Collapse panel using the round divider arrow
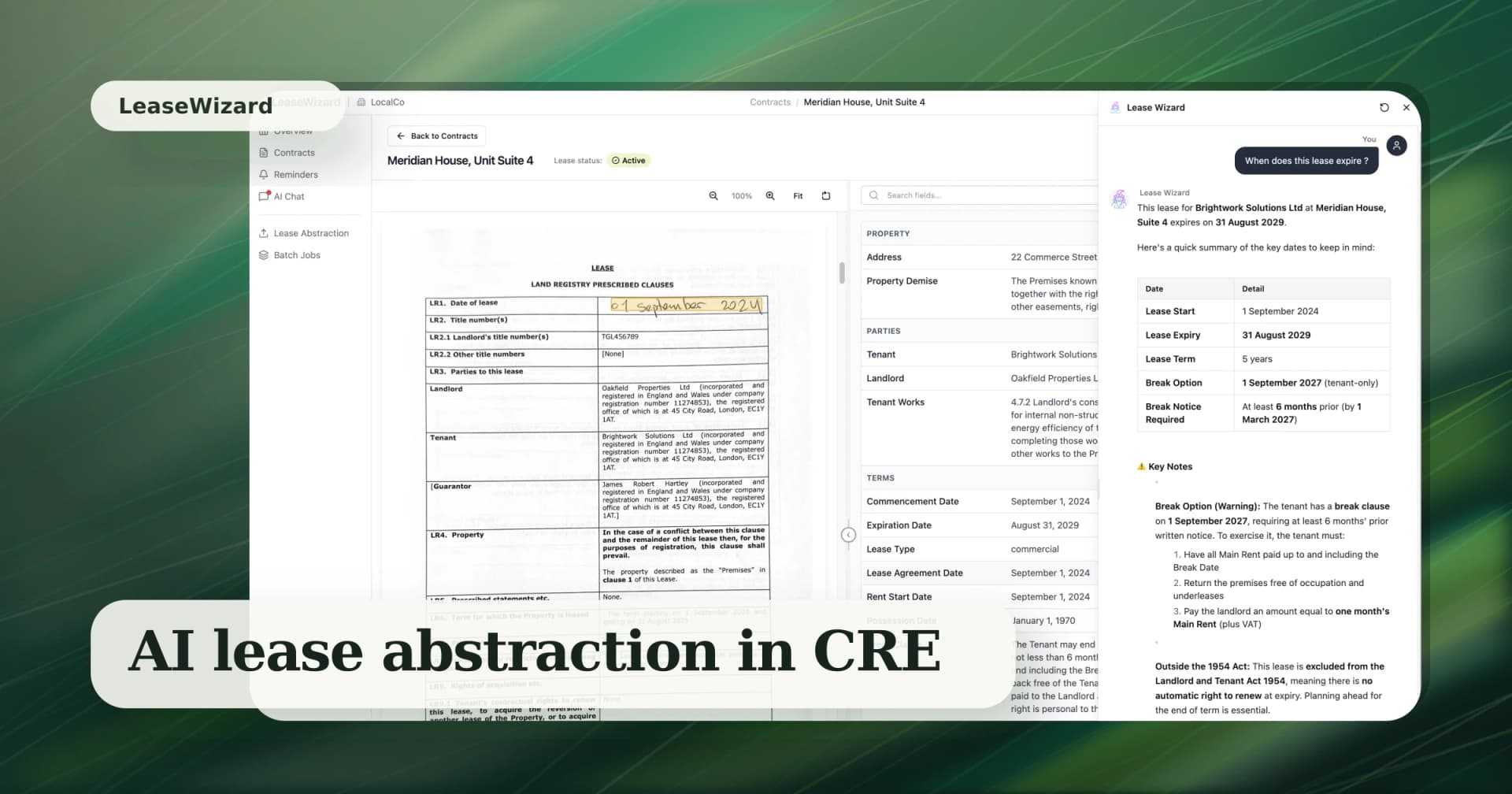 848,535
